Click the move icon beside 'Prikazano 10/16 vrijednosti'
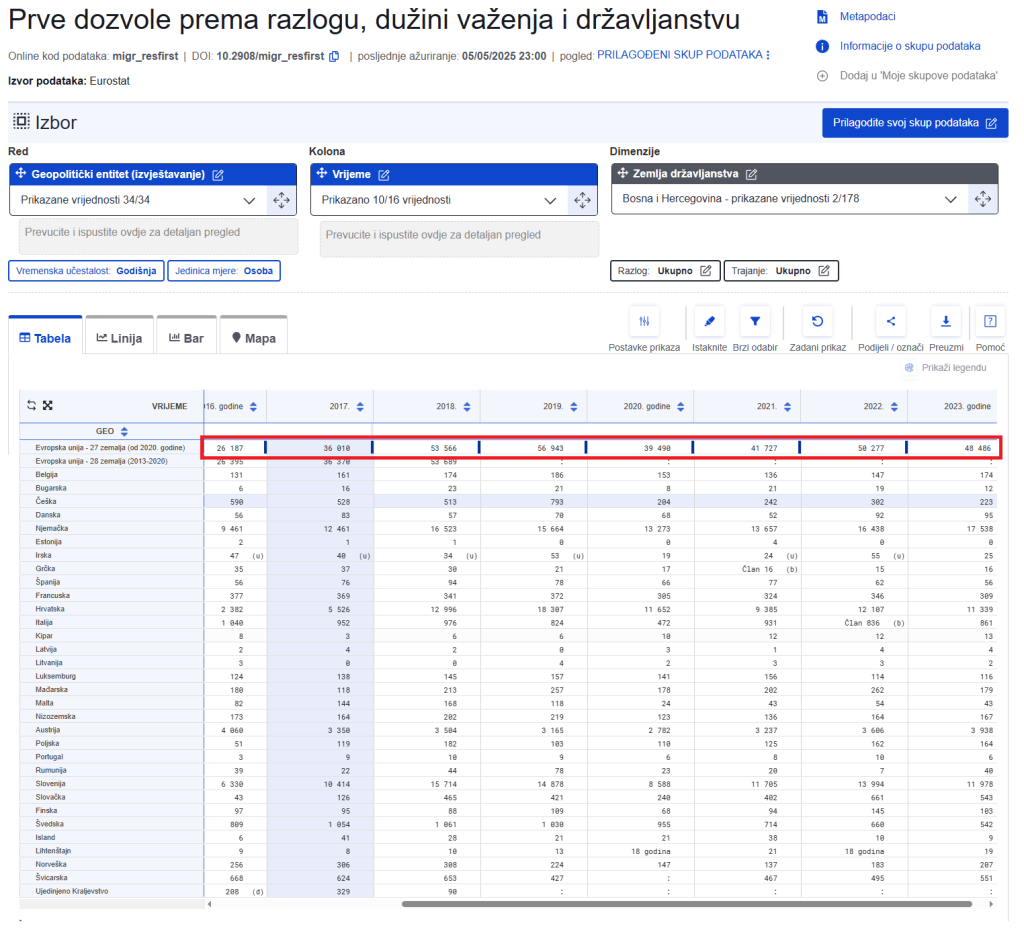1024x938 pixels. click(x=583, y=201)
